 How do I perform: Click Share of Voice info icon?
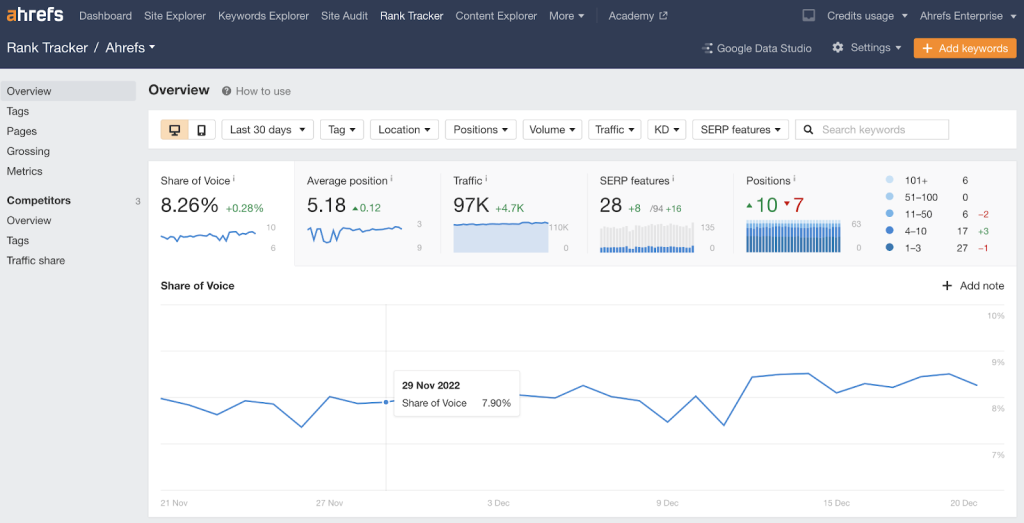point(234,180)
